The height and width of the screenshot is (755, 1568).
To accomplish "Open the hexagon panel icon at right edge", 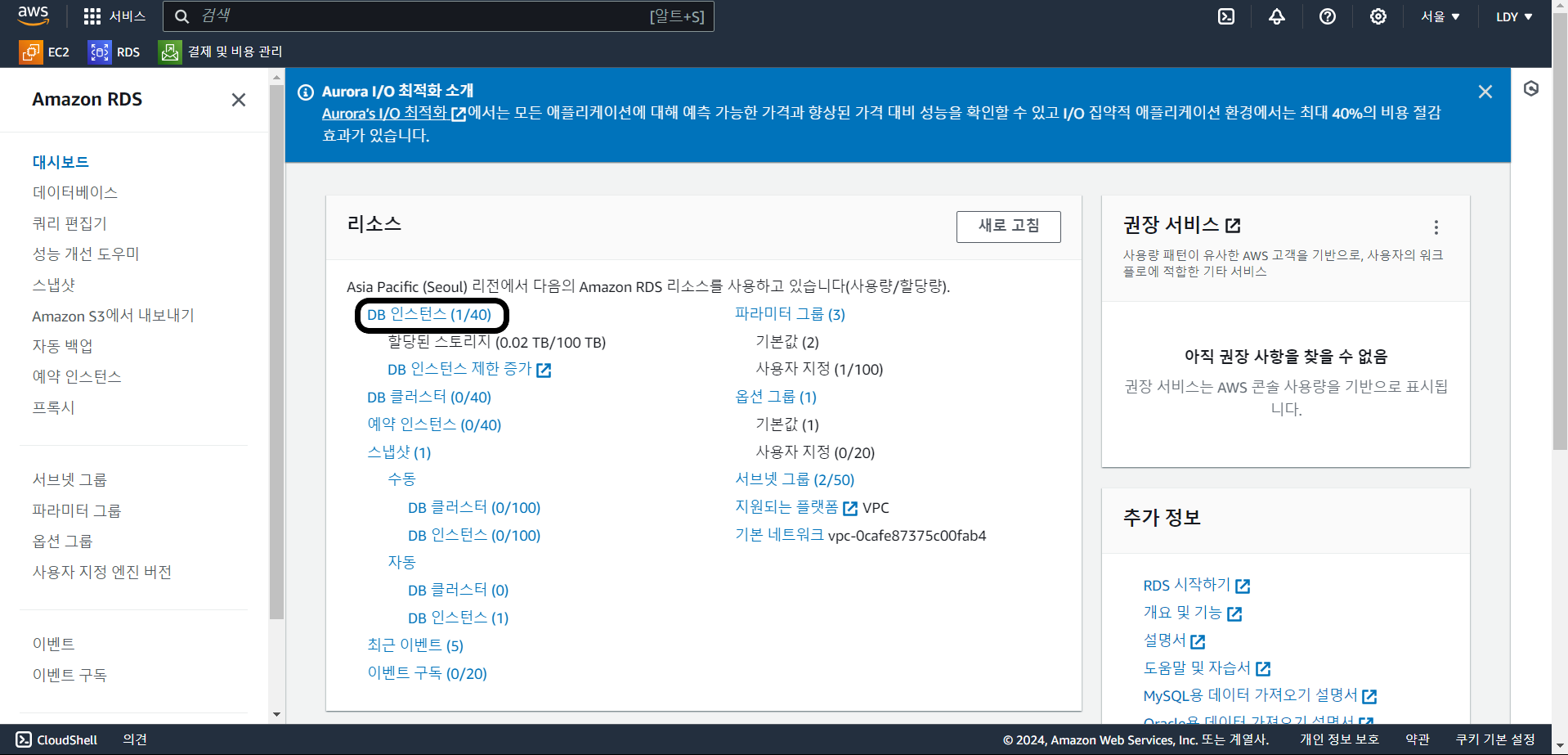I will pyautogui.click(x=1531, y=88).
